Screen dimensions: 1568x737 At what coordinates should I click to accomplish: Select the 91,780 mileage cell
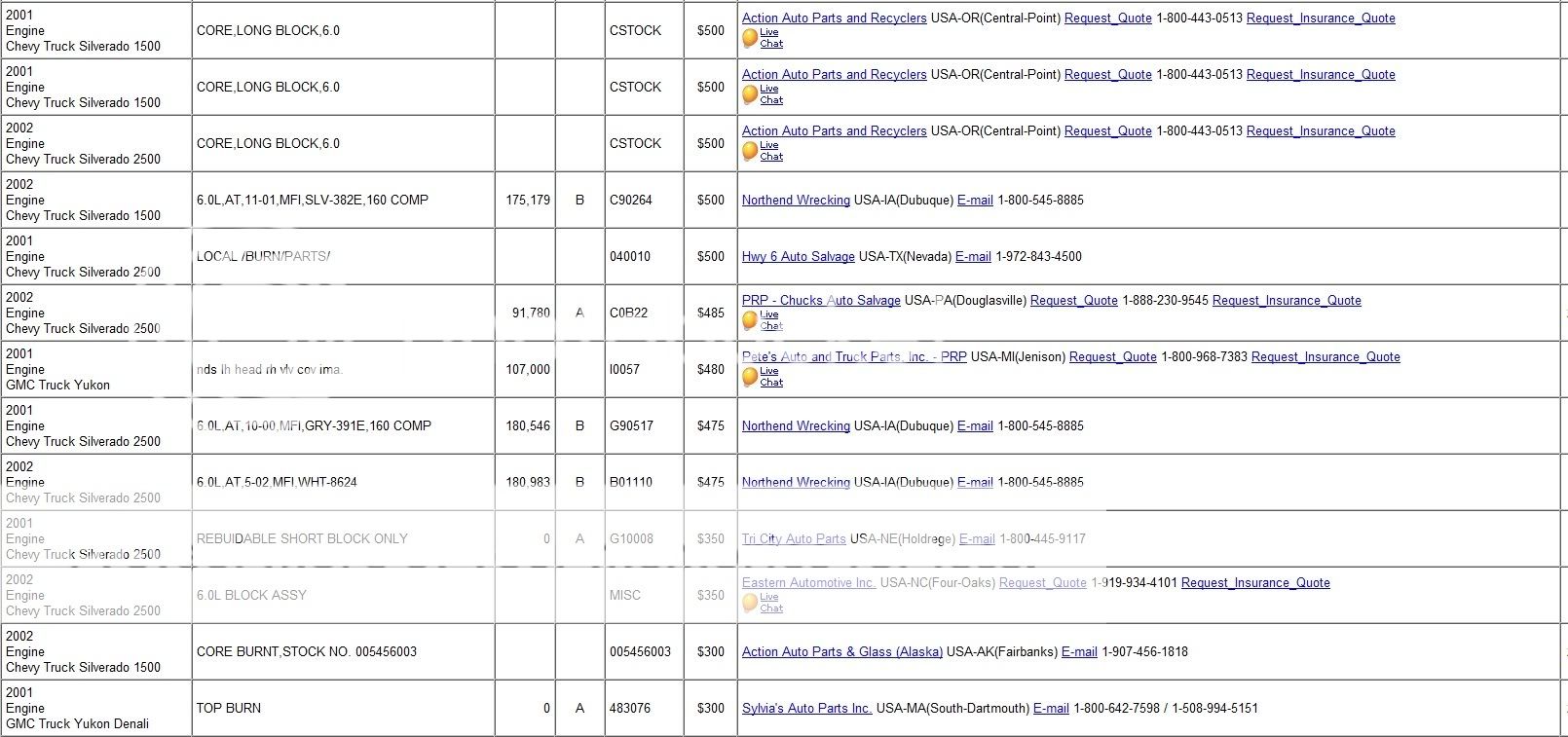525,313
